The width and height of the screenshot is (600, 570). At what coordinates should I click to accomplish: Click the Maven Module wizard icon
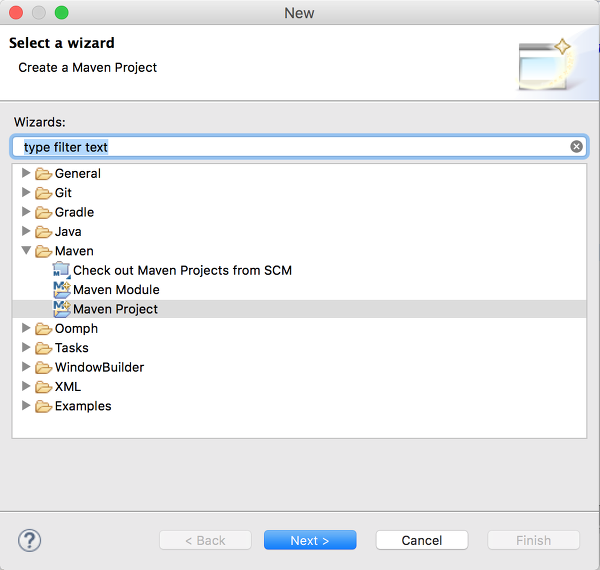[x=62, y=290]
